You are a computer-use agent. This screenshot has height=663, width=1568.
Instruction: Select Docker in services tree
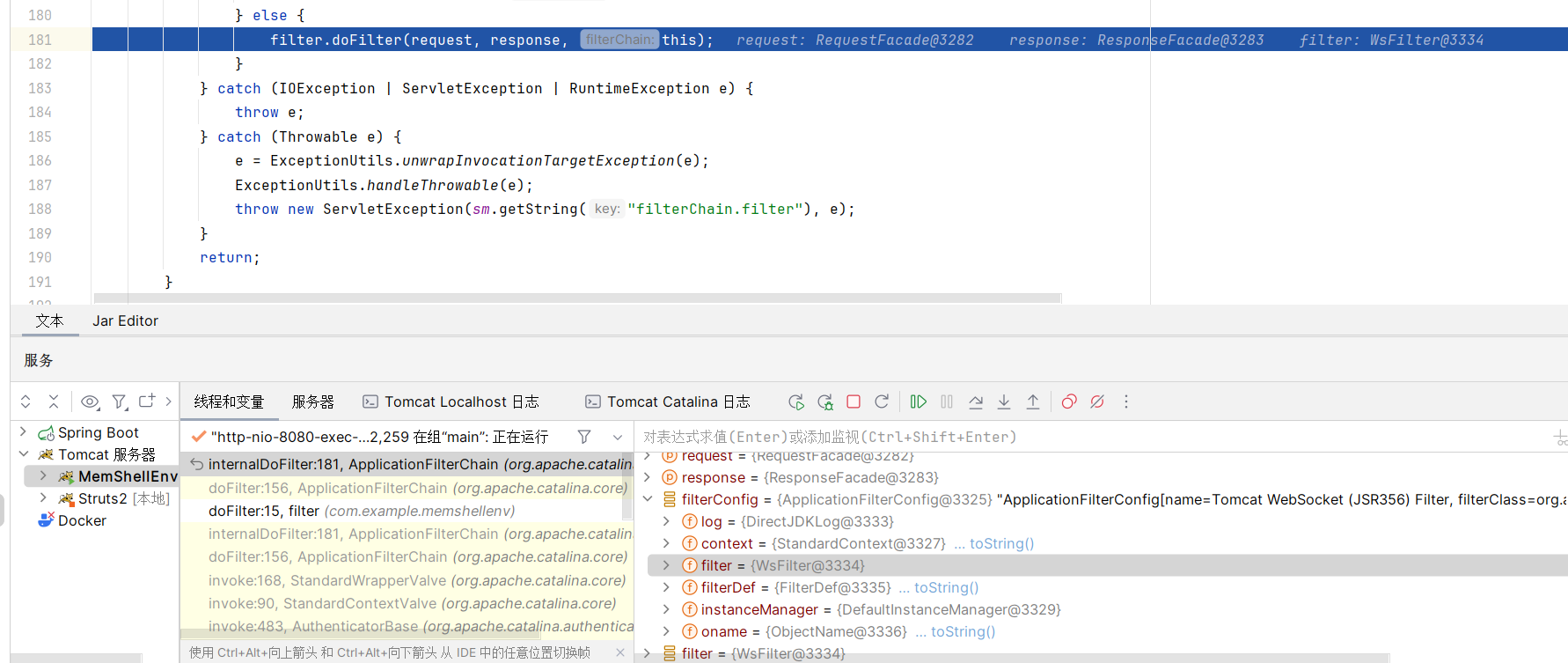82,520
